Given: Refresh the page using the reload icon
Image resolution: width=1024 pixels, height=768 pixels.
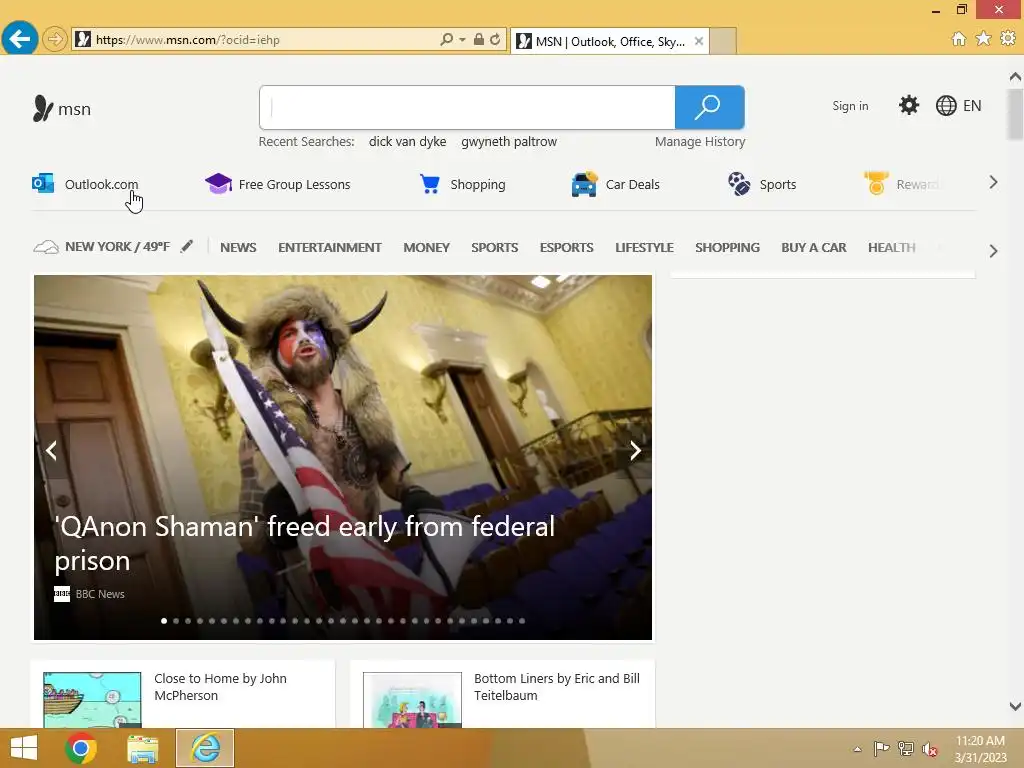Looking at the screenshot, I should 495,39.
